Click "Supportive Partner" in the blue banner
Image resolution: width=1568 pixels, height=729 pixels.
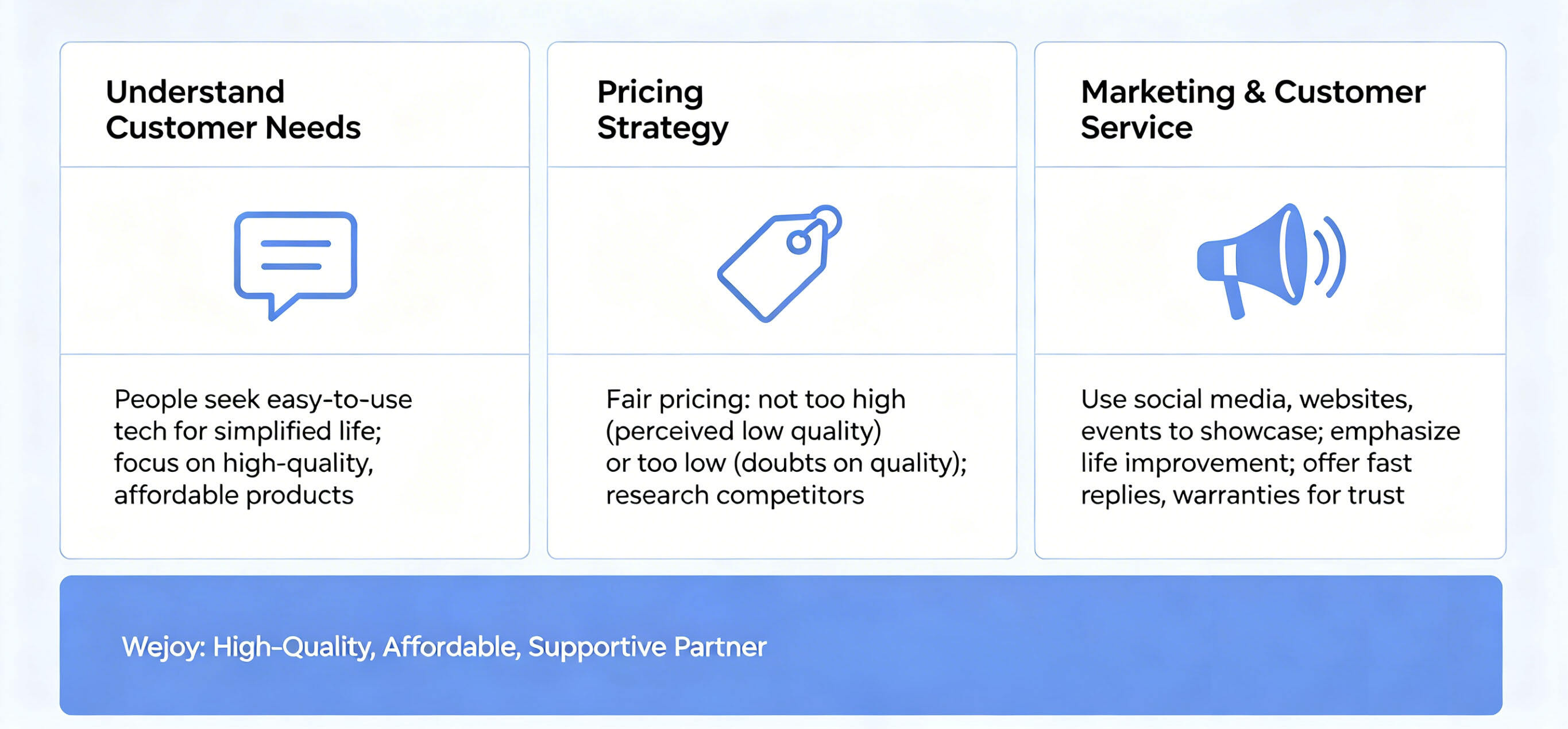click(647, 646)
